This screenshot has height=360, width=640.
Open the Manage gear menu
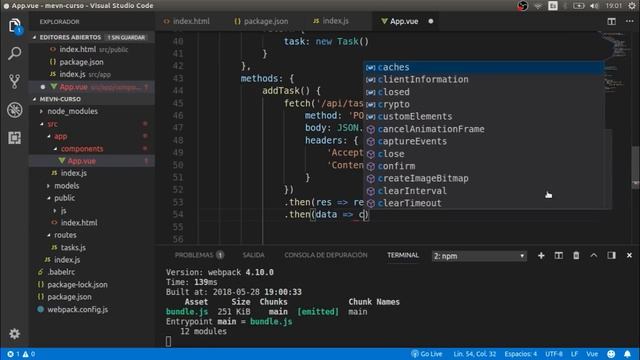(14, 333)
